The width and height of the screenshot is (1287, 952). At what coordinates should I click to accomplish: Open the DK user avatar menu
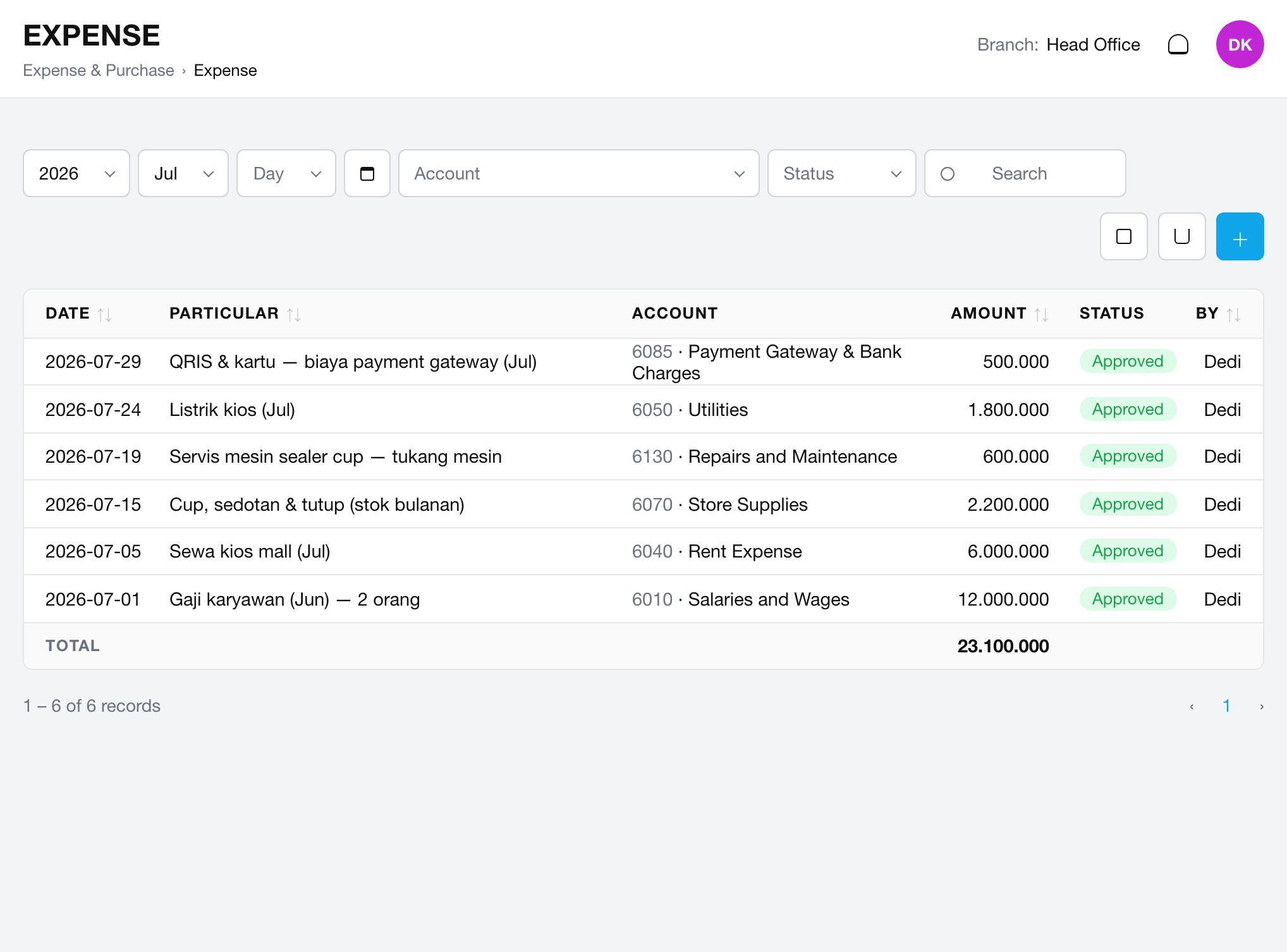[1240, 44]
